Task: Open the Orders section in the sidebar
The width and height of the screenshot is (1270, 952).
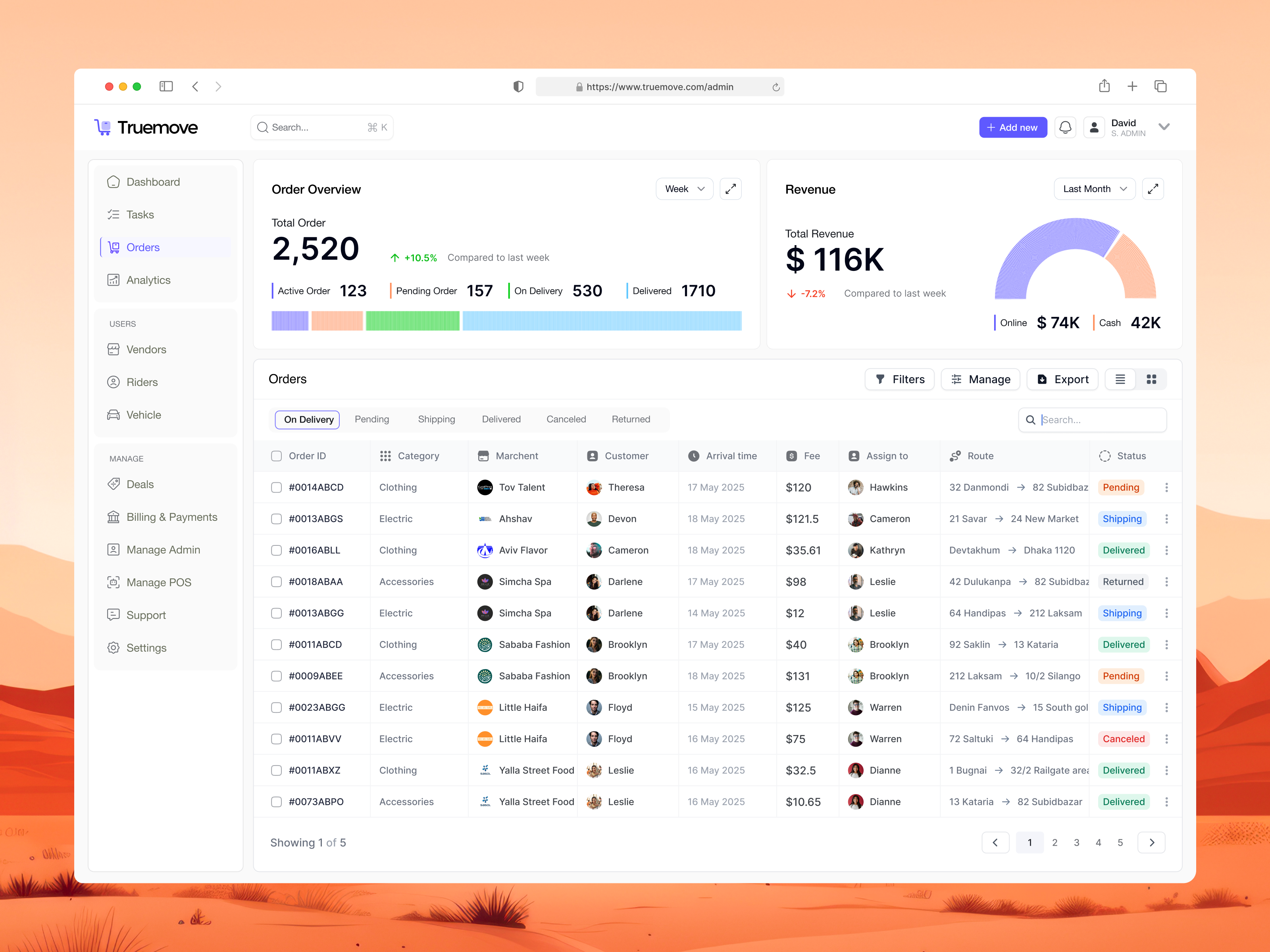Action: coord(142,247)
